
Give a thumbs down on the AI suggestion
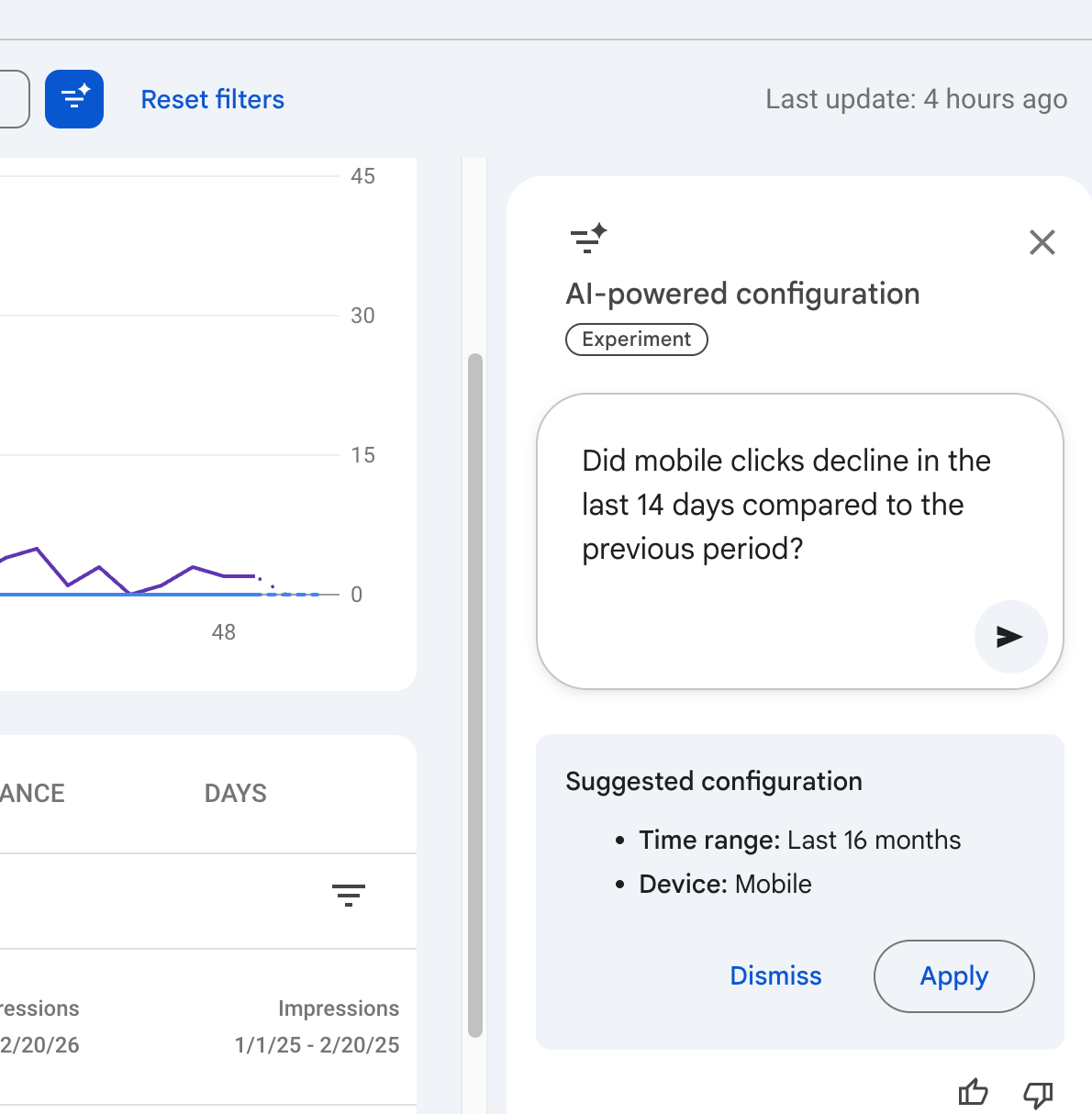1037,1093
